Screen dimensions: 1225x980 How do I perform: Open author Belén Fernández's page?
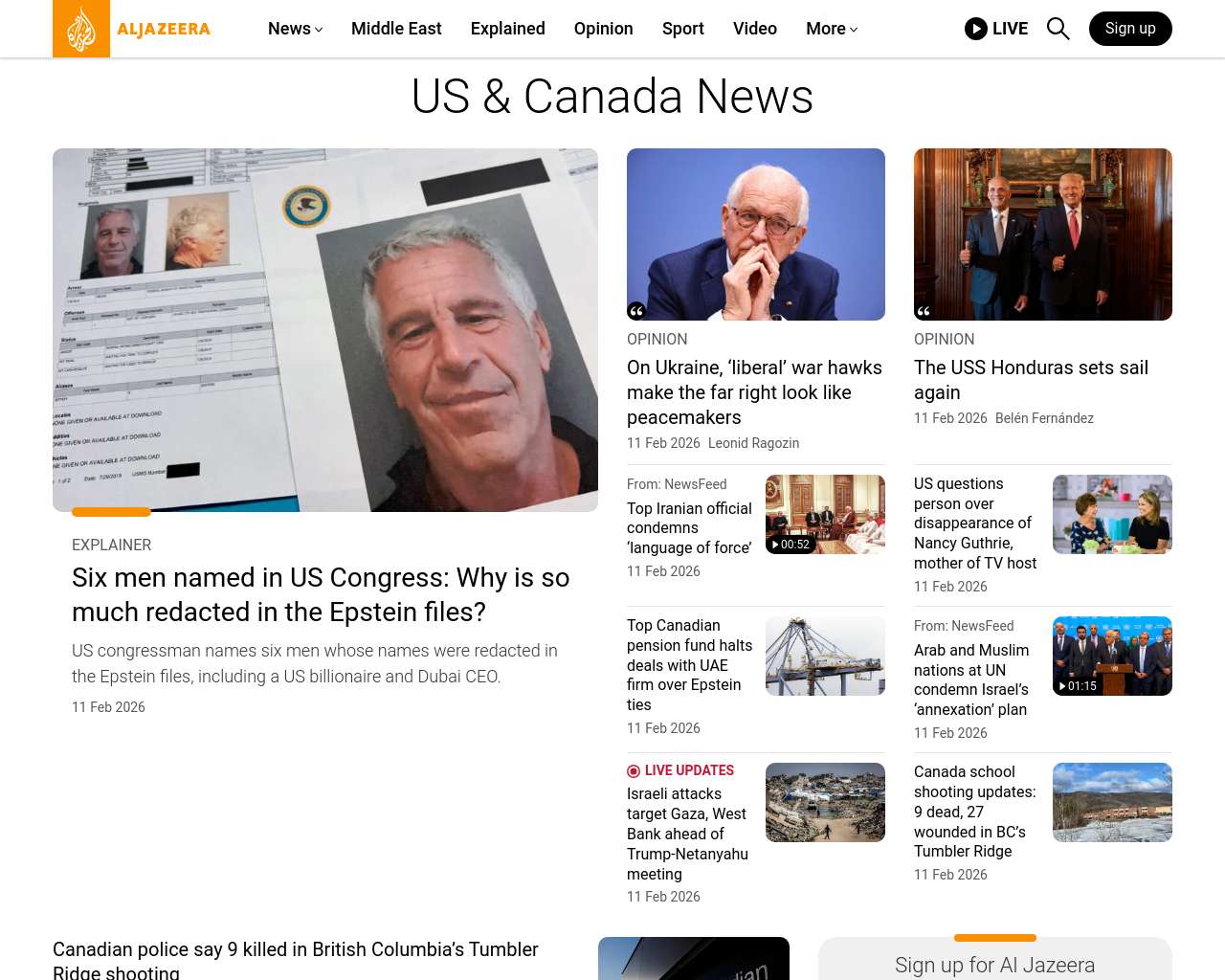(1044, 418)
